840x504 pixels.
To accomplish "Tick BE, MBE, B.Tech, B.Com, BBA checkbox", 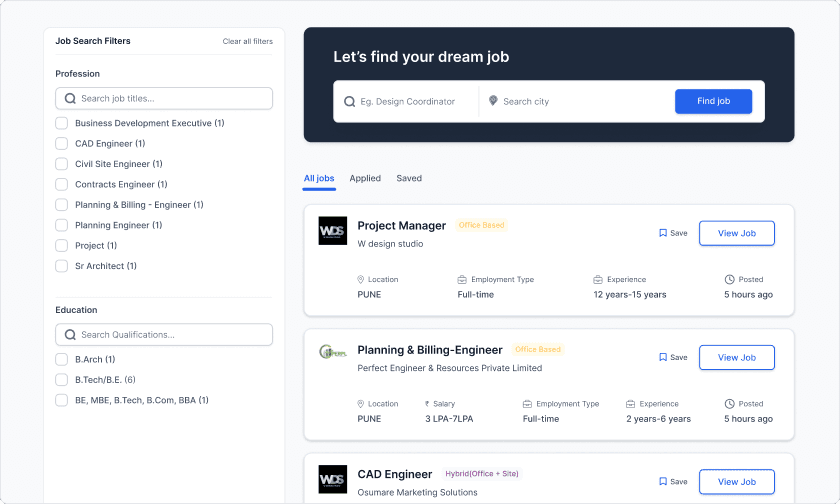I will (x=62, y=400).
